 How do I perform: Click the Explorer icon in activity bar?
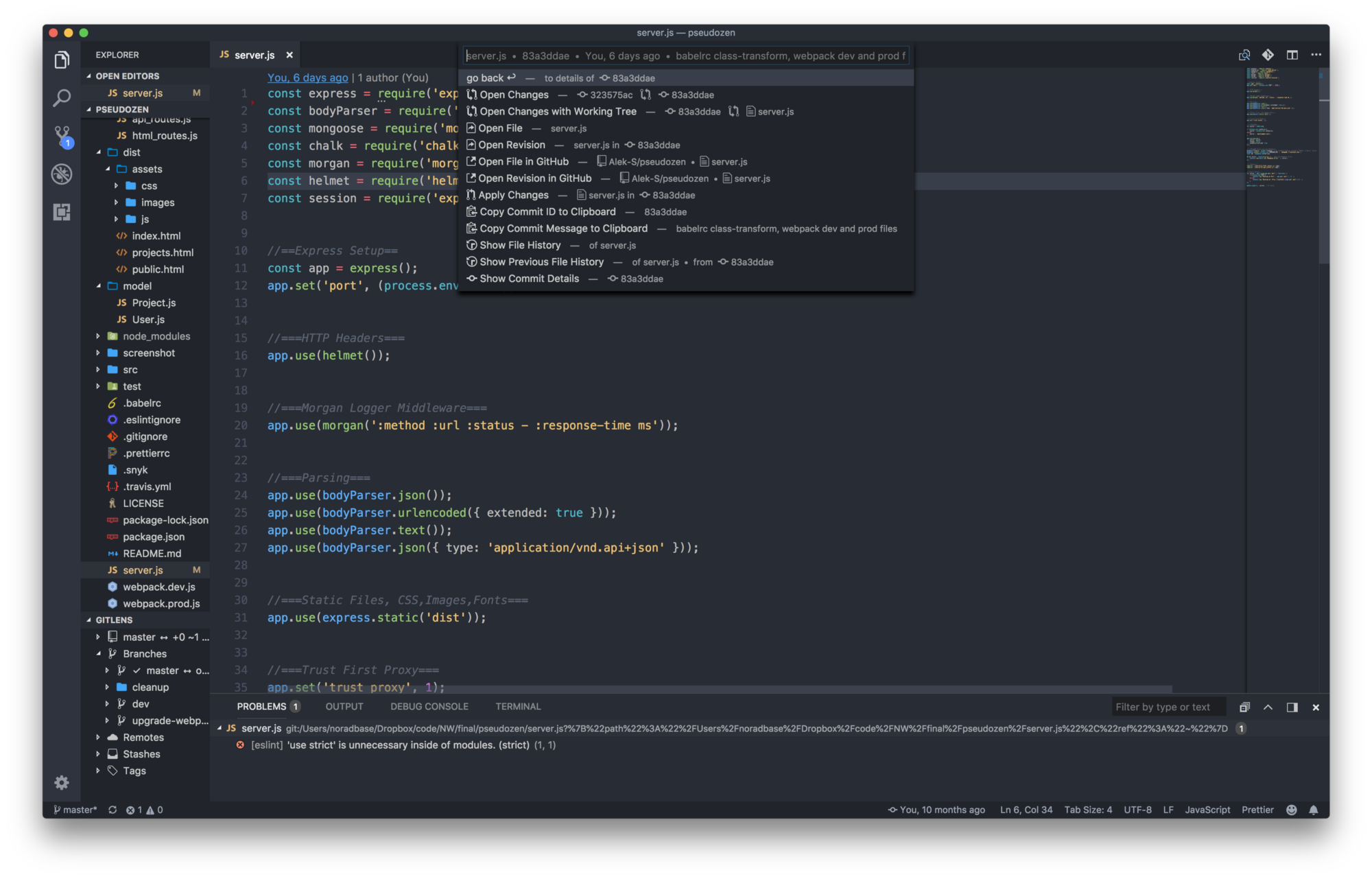[60, 55]
